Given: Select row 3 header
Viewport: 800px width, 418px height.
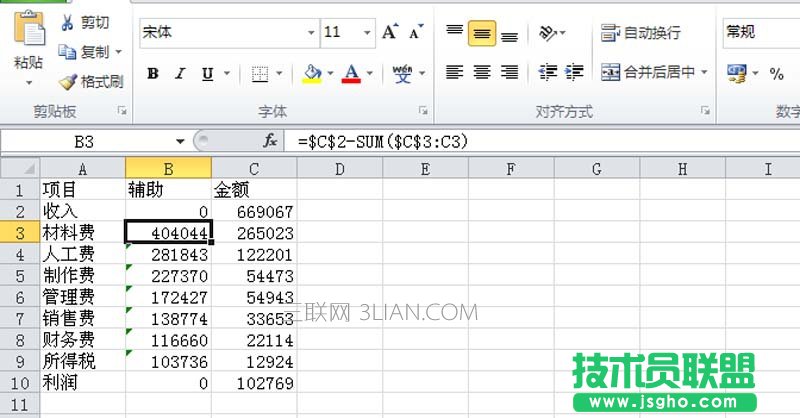Looking at the screenshot, I should pos(20,233).
